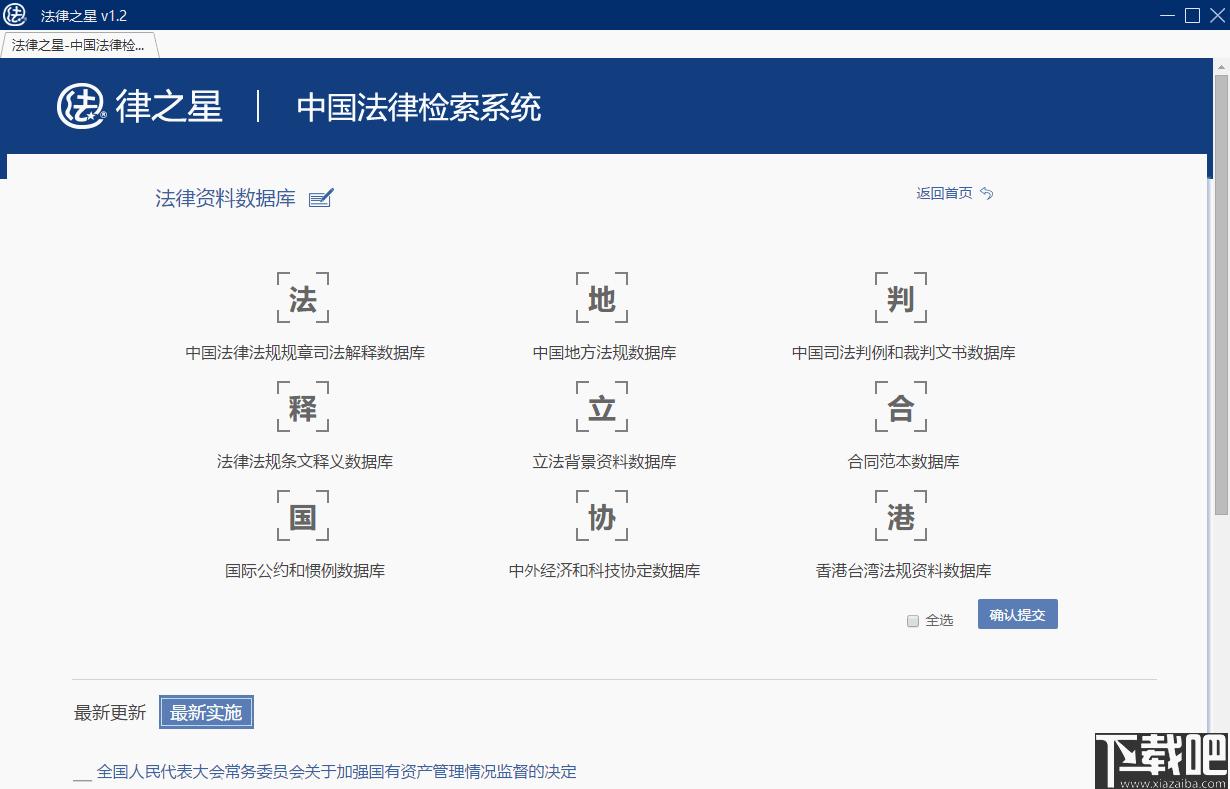Viewport: 1230px width, 789px height.
Task: Open 中外经济和科技协定数据库 label
Action: pos(605,571)
